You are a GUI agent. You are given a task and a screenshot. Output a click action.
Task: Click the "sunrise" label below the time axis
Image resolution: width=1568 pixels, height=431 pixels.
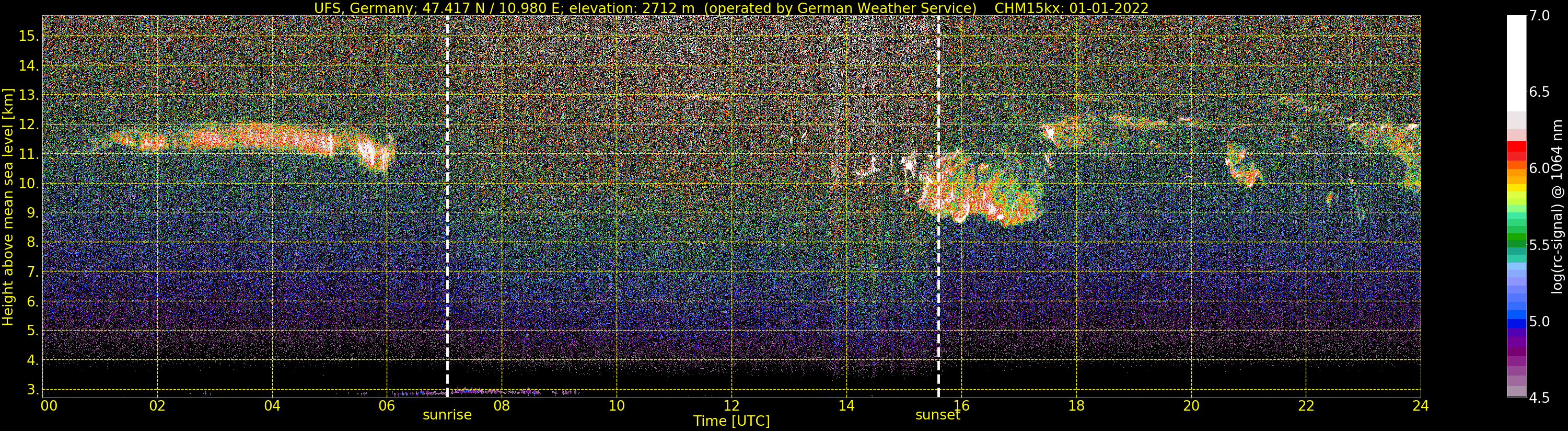click(447, 415)
